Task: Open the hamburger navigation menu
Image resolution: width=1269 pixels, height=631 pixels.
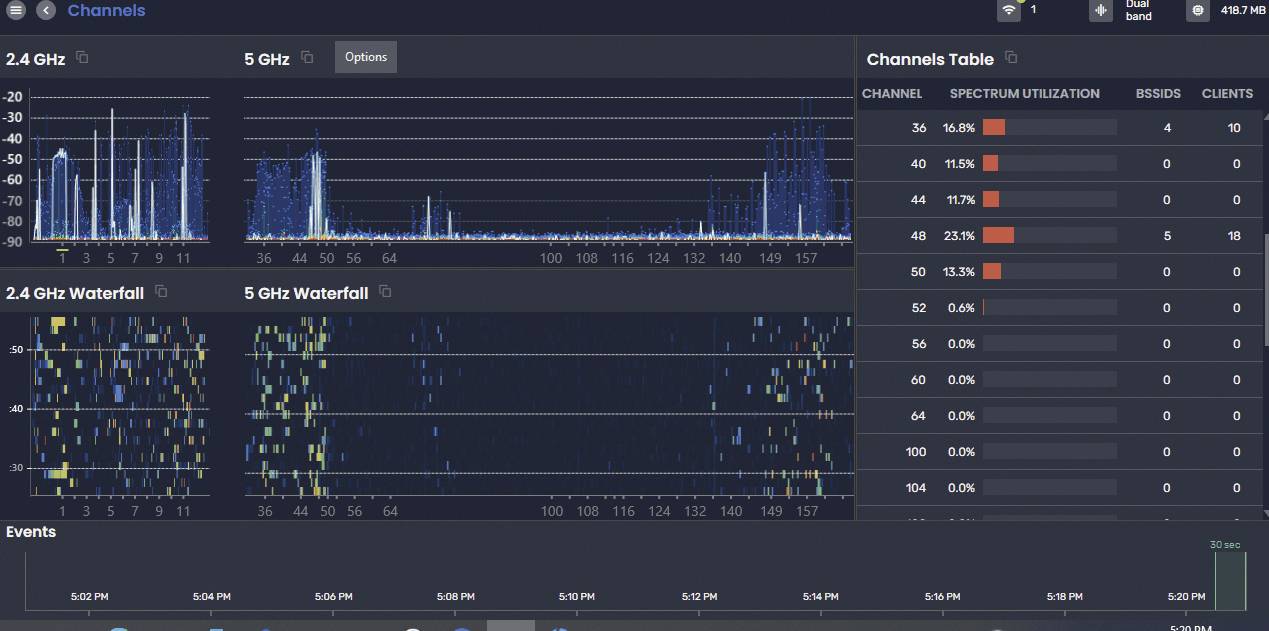Action: 15,10
